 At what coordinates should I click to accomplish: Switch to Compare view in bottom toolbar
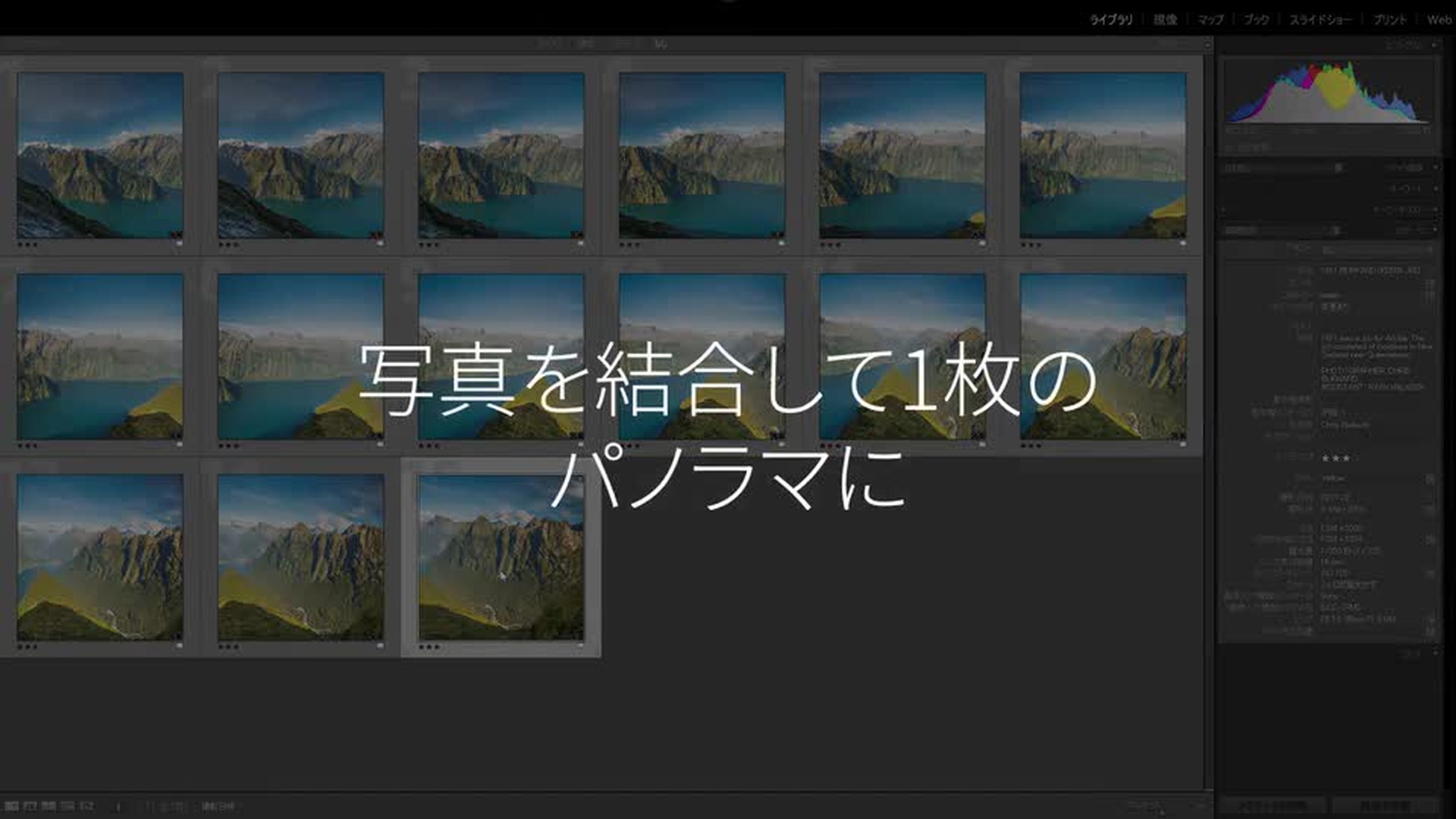click(x=49, y=806)
